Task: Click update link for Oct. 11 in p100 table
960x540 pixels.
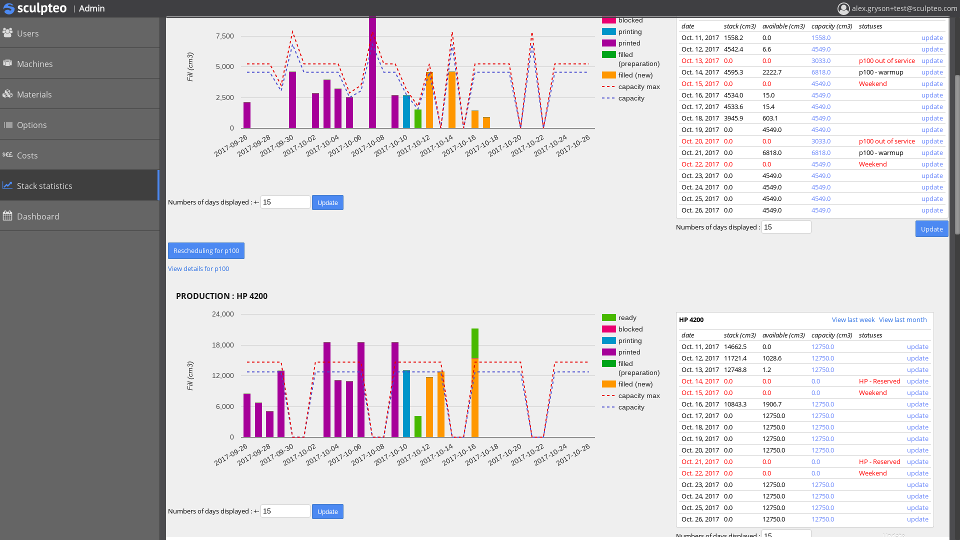Action: tap(932, 38)
